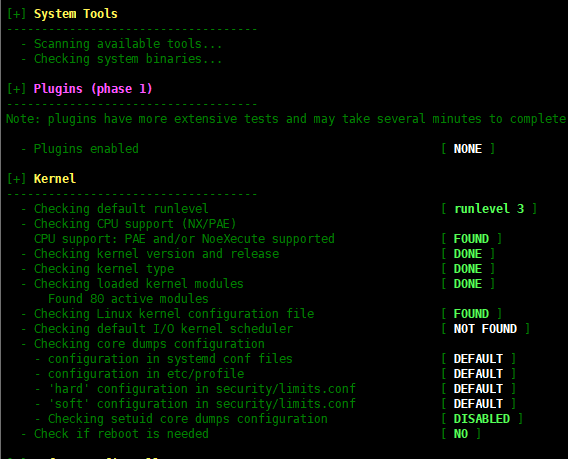
Task: Click the [+] marker beside Kernel
Action: (x=17, y=179)
